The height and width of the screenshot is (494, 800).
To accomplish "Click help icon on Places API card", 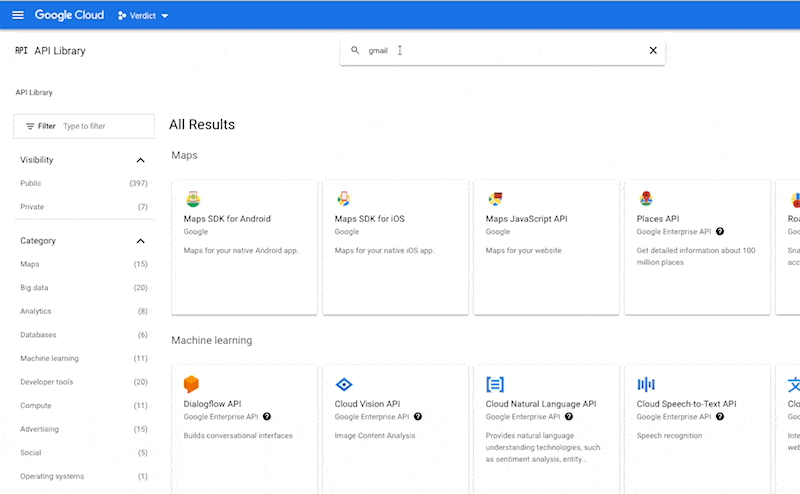I will (x=719, y=232).
